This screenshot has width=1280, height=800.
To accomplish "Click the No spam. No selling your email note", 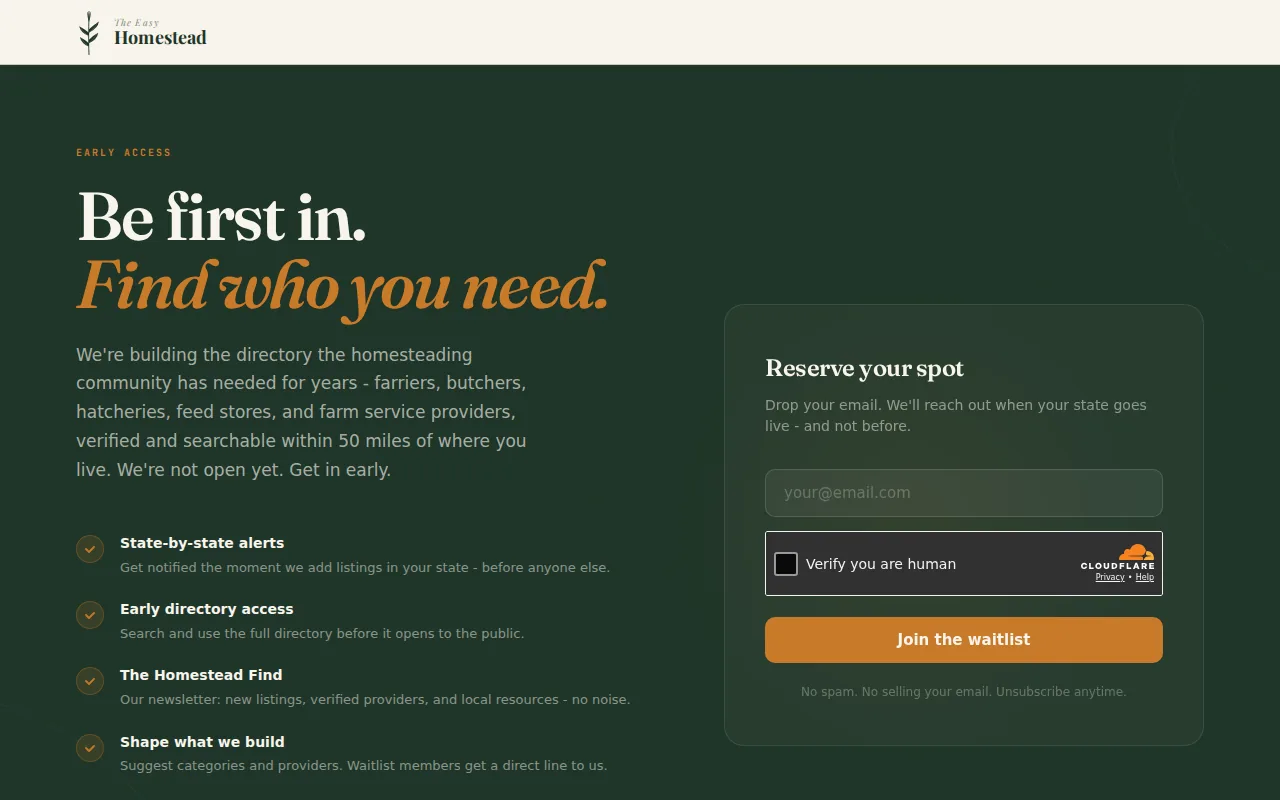I will (x=964, y=692).
